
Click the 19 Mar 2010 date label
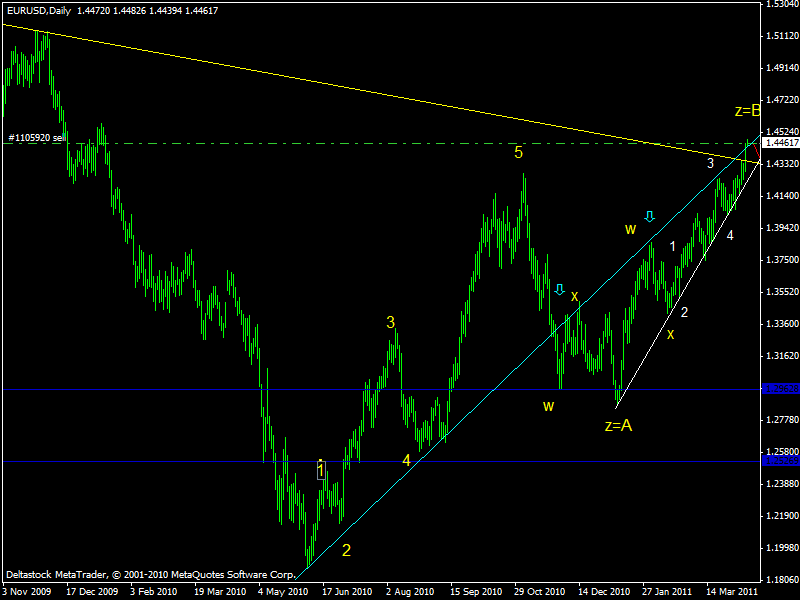[220, 591]
